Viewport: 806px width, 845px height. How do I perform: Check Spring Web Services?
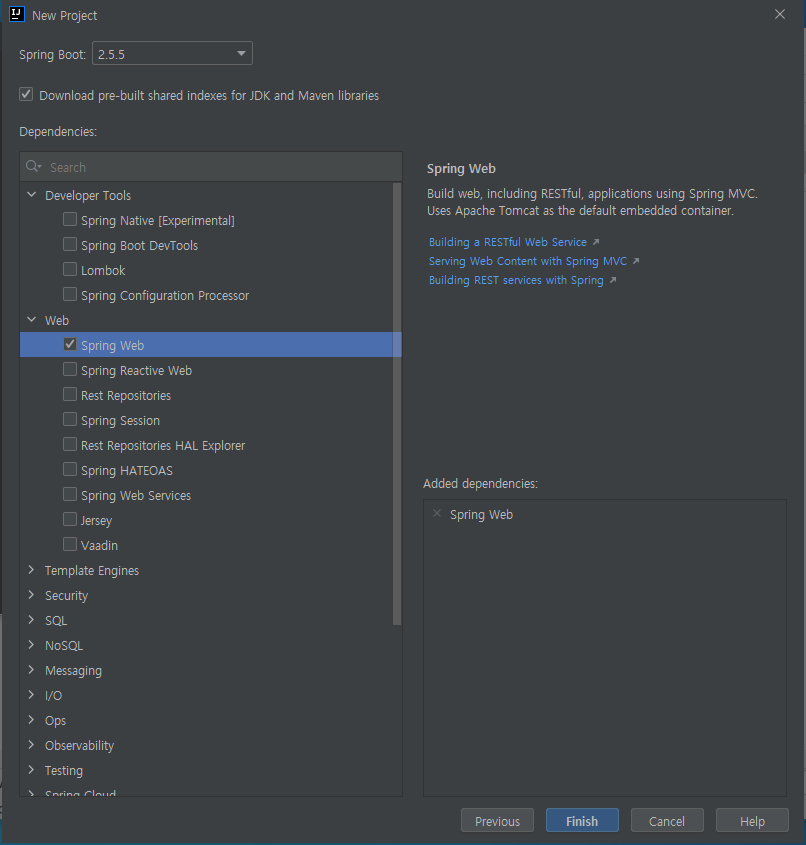click(70, 494)
